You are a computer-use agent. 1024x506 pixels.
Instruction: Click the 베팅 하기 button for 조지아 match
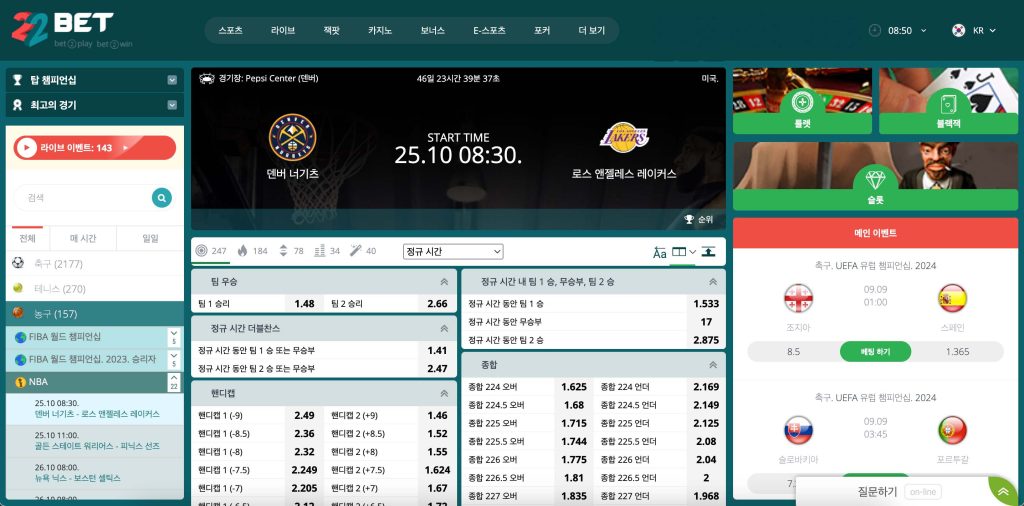click(875, 351)
